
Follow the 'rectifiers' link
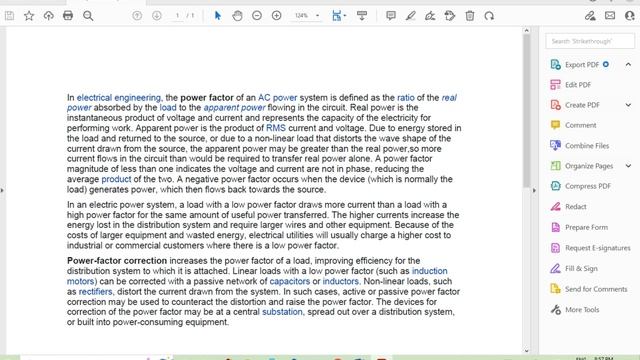(x=96, y=292)
